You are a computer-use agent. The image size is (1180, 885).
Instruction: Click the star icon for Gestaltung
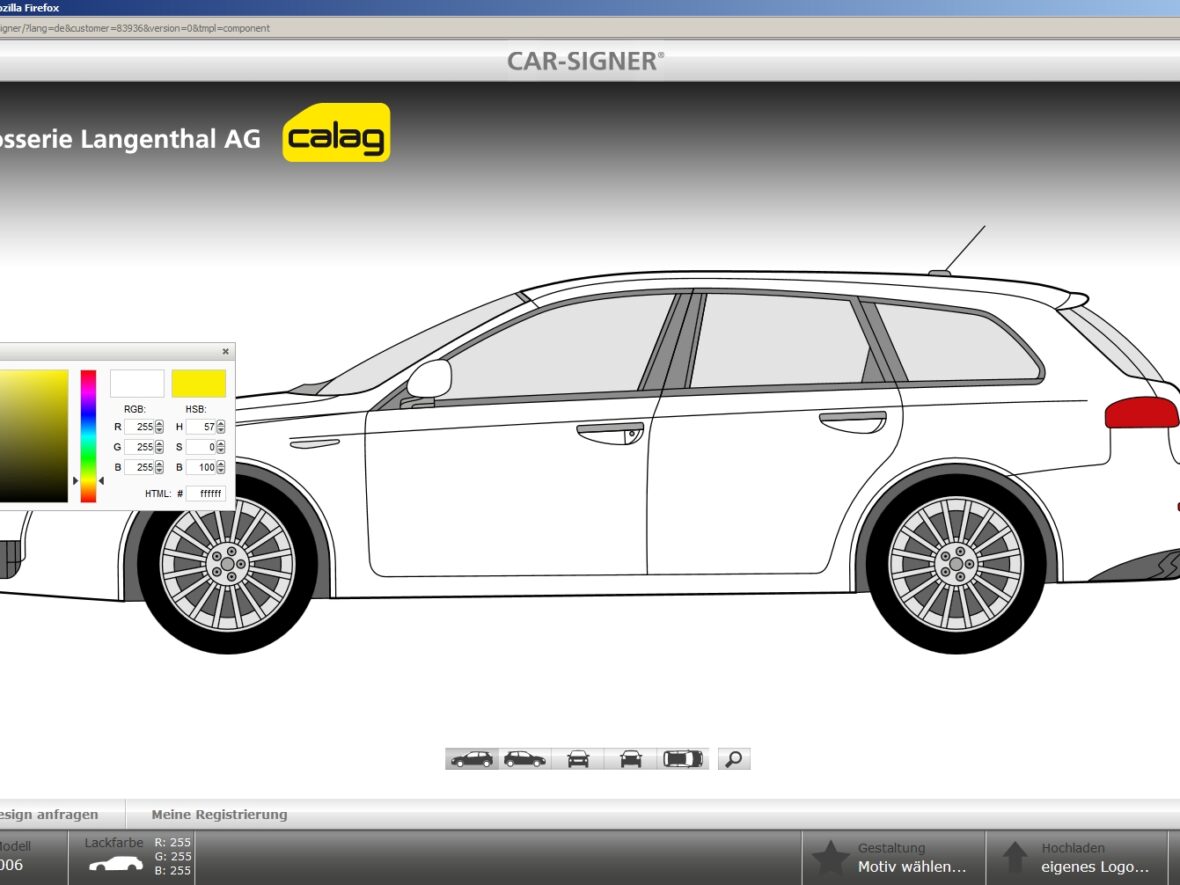[x=830, y=858]
